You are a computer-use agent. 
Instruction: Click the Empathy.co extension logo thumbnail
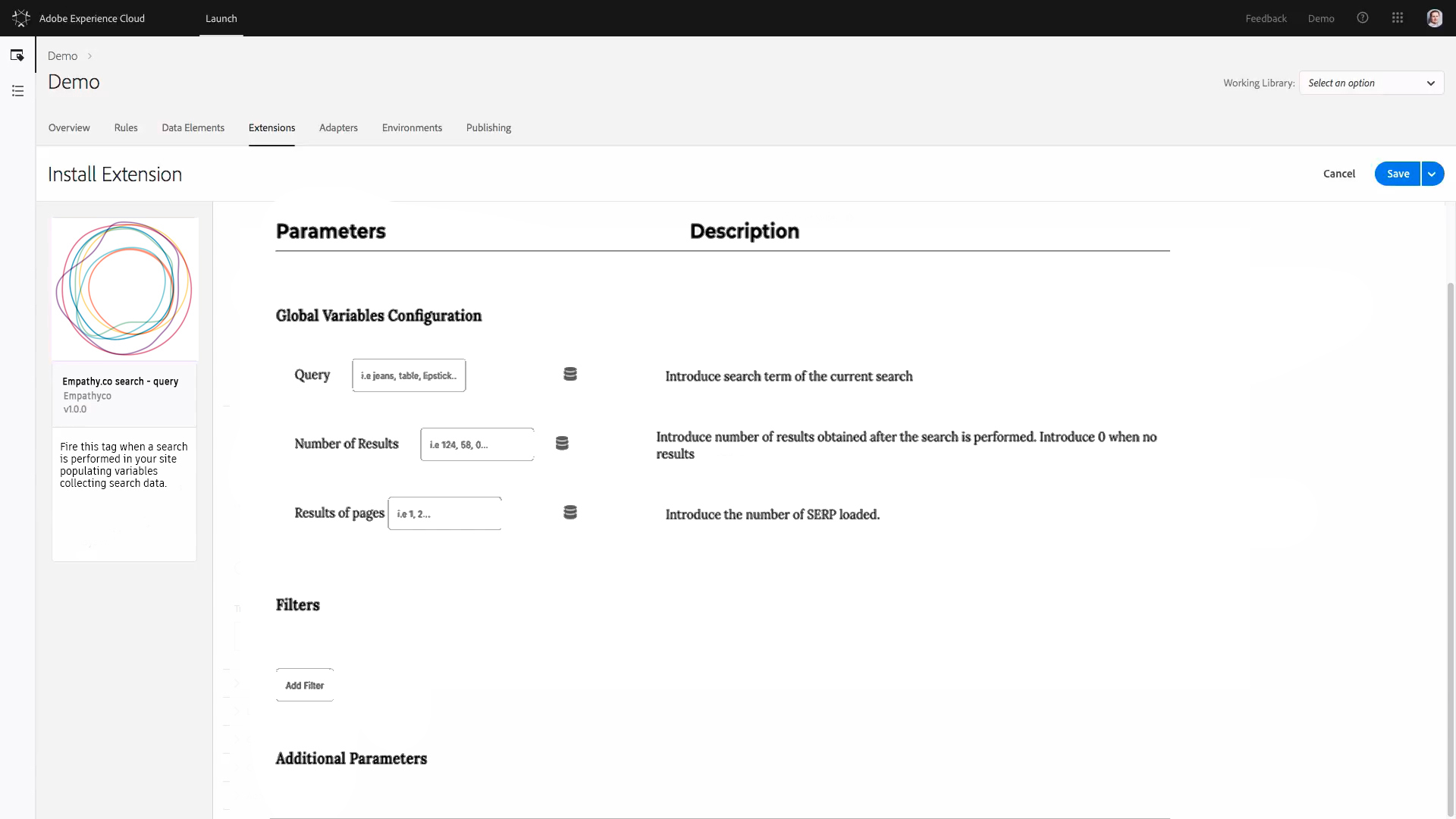tap(125, 289)
